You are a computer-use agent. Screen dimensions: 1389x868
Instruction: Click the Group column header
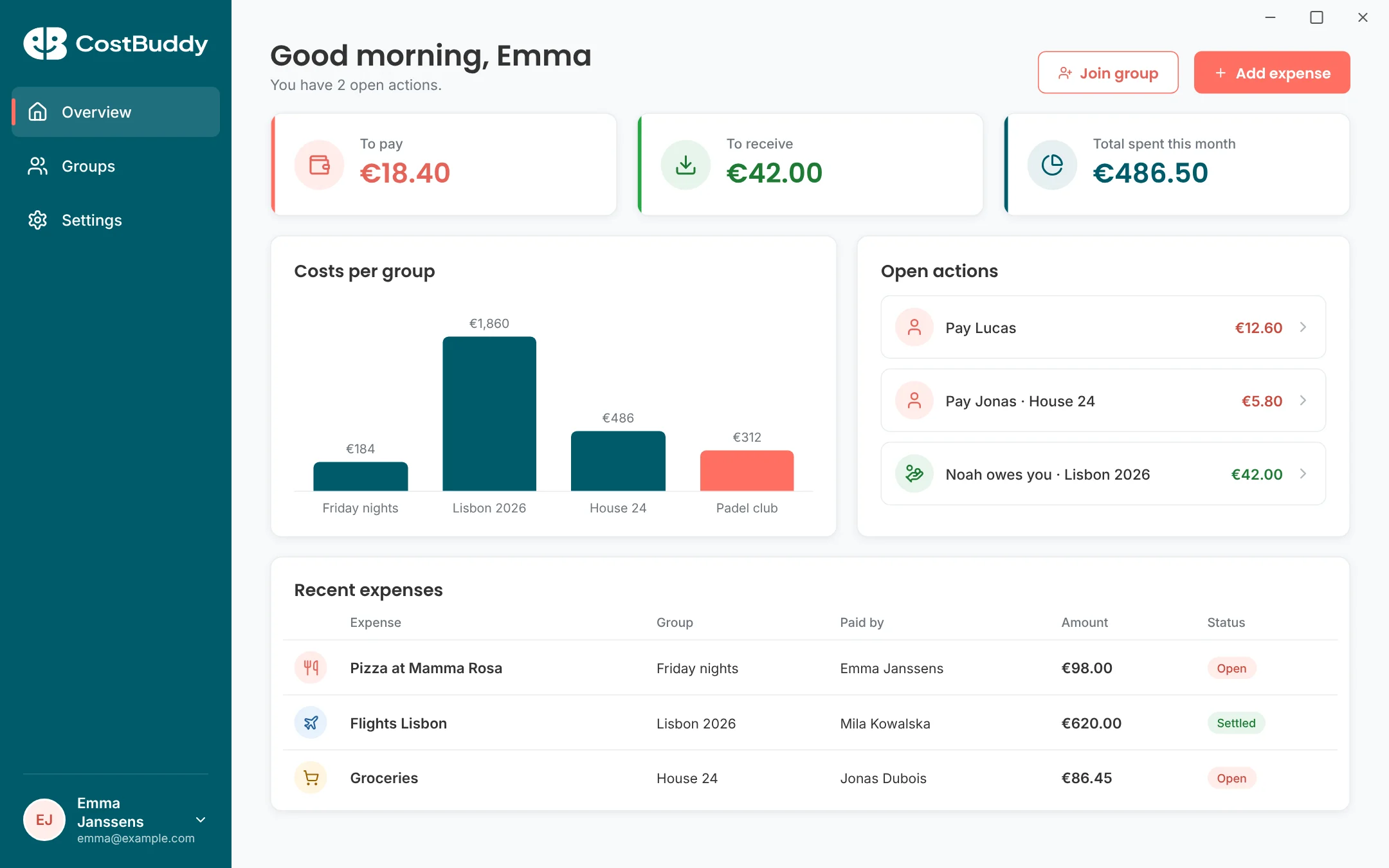tap(675, 622)
